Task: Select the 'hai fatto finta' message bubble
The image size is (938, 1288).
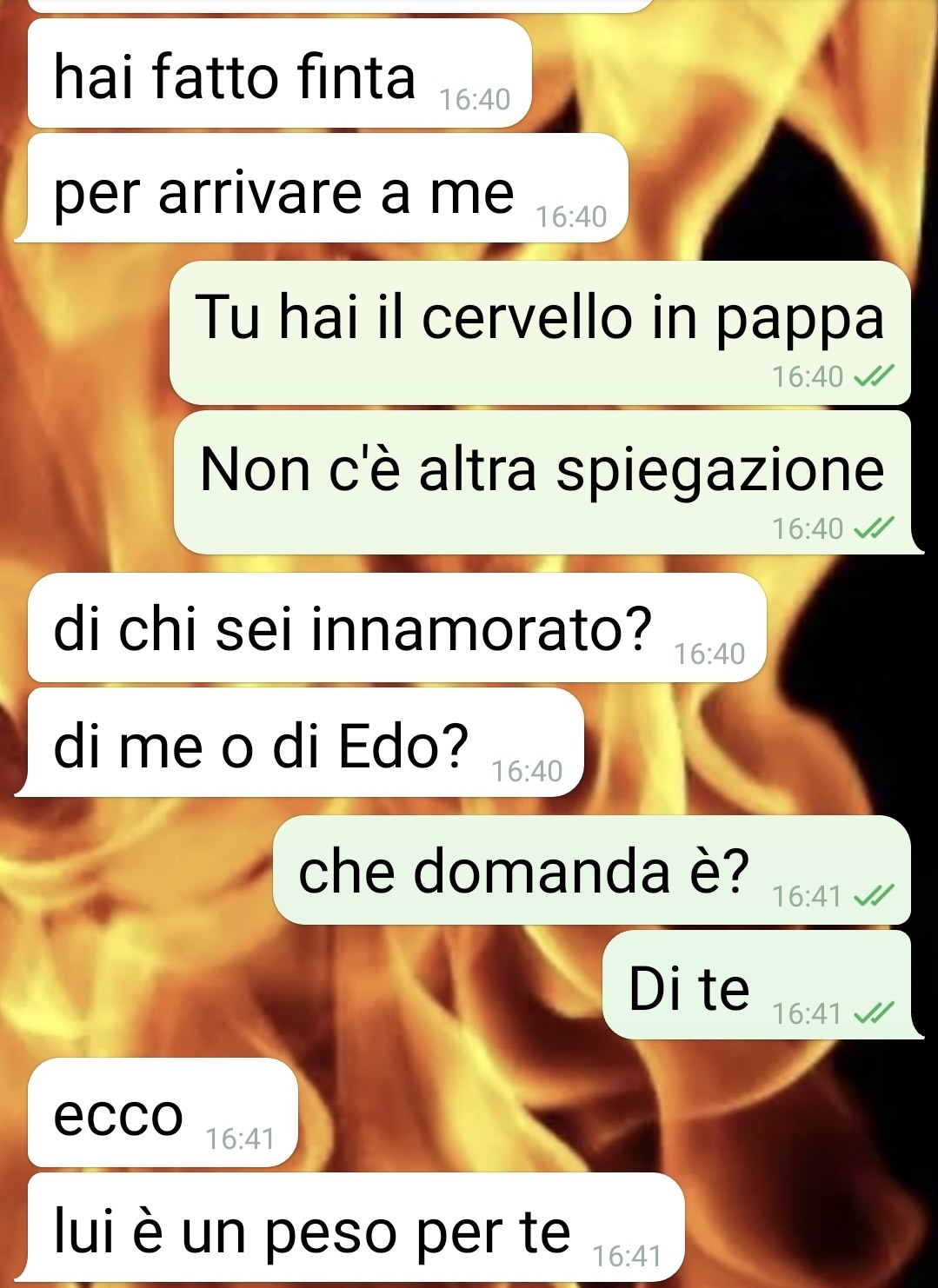Action: tap(279, 73)
